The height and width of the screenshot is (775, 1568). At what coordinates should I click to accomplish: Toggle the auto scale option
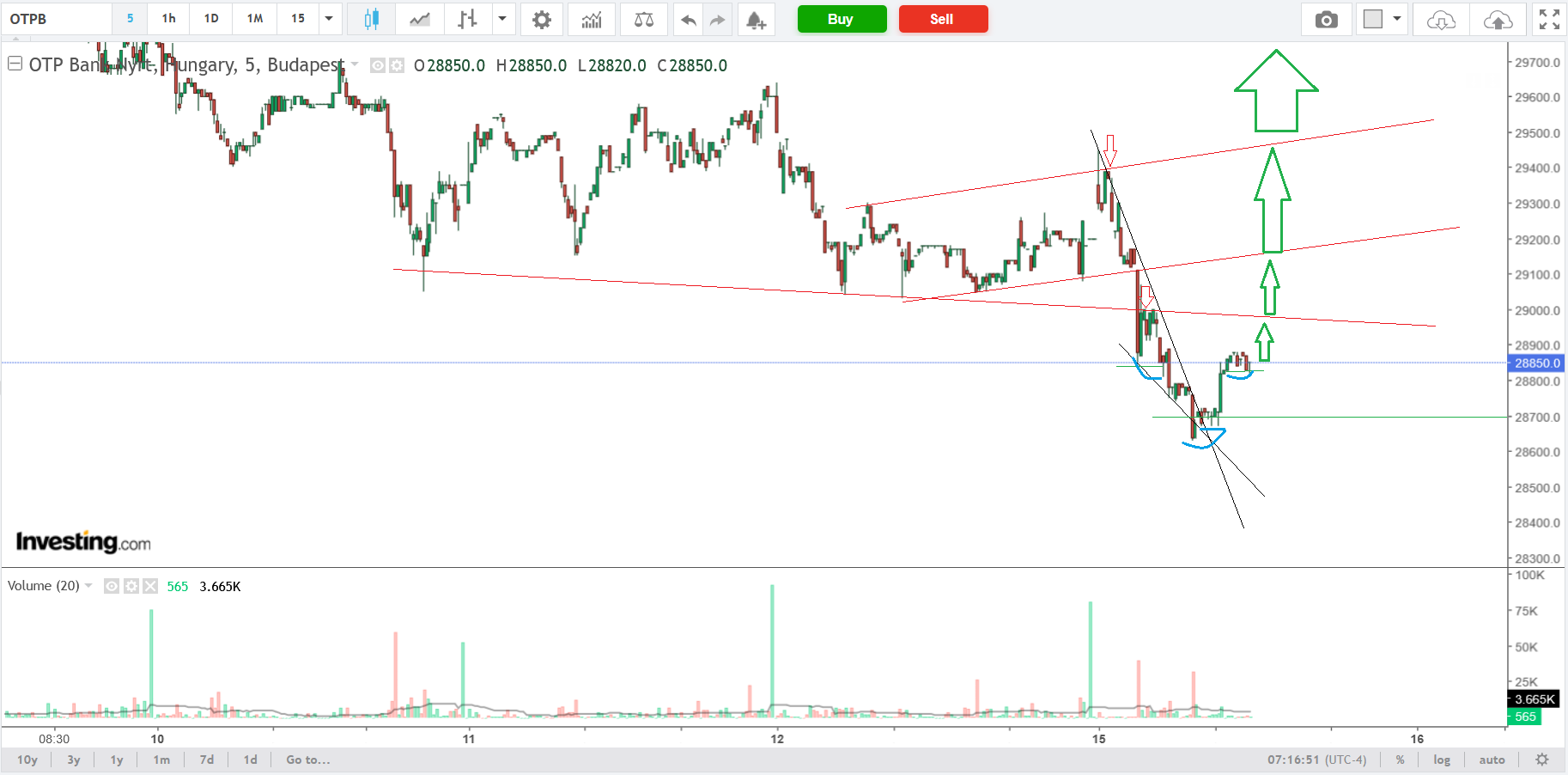[x=1492, y=760]
